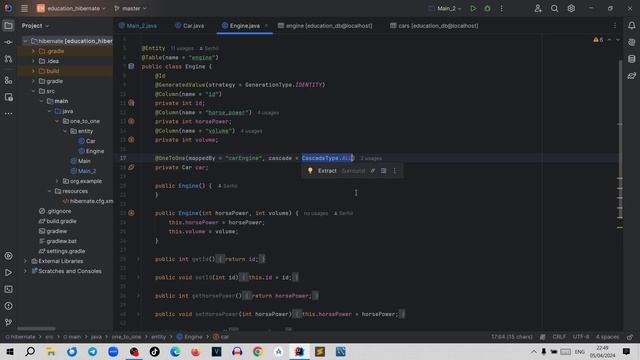Open the Commit tool window
This screenshot has height=360, width=640.
click(x=8, y=42)
